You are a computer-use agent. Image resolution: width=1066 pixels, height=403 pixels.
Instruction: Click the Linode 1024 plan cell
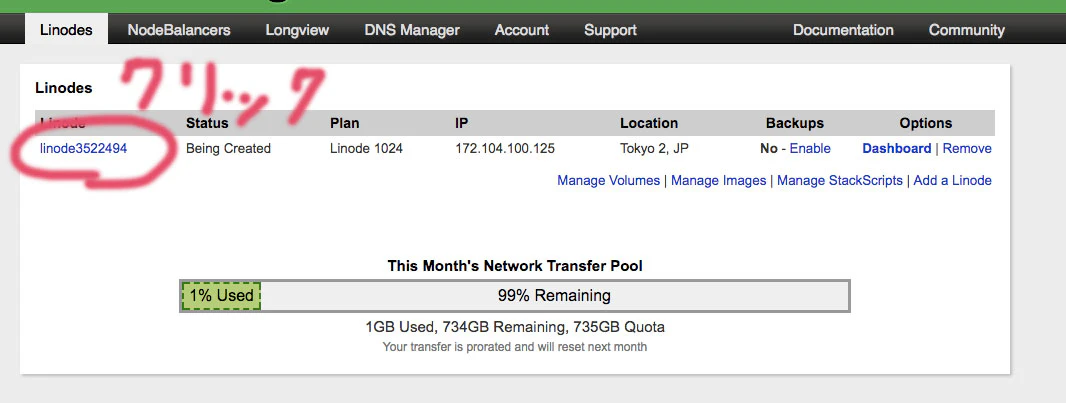pyautogui.click(x=366, y=148)
